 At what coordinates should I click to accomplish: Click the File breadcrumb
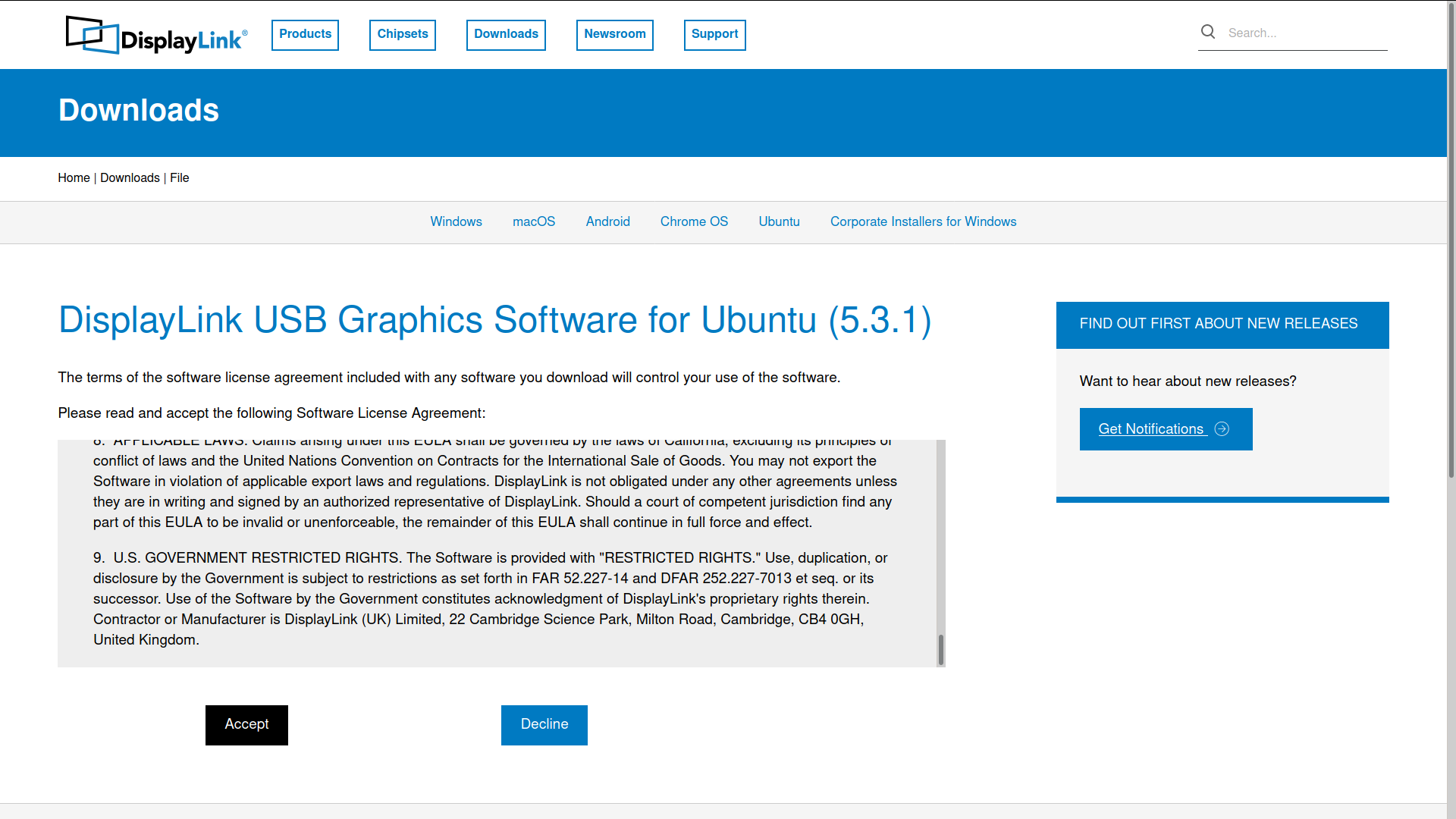pos(180,178)
